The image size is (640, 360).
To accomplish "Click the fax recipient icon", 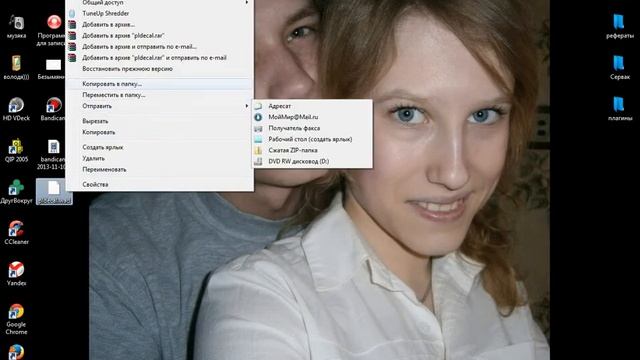I will 258,128.
